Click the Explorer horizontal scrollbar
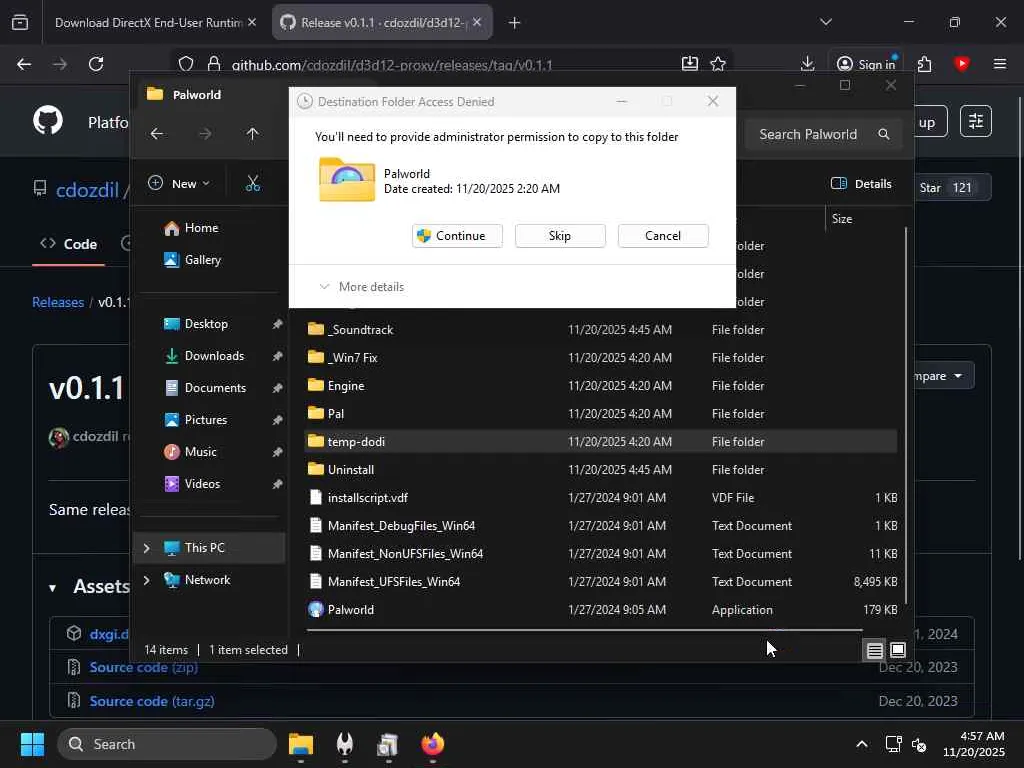Screen dimensions: 1024x768 coord(584,630)
